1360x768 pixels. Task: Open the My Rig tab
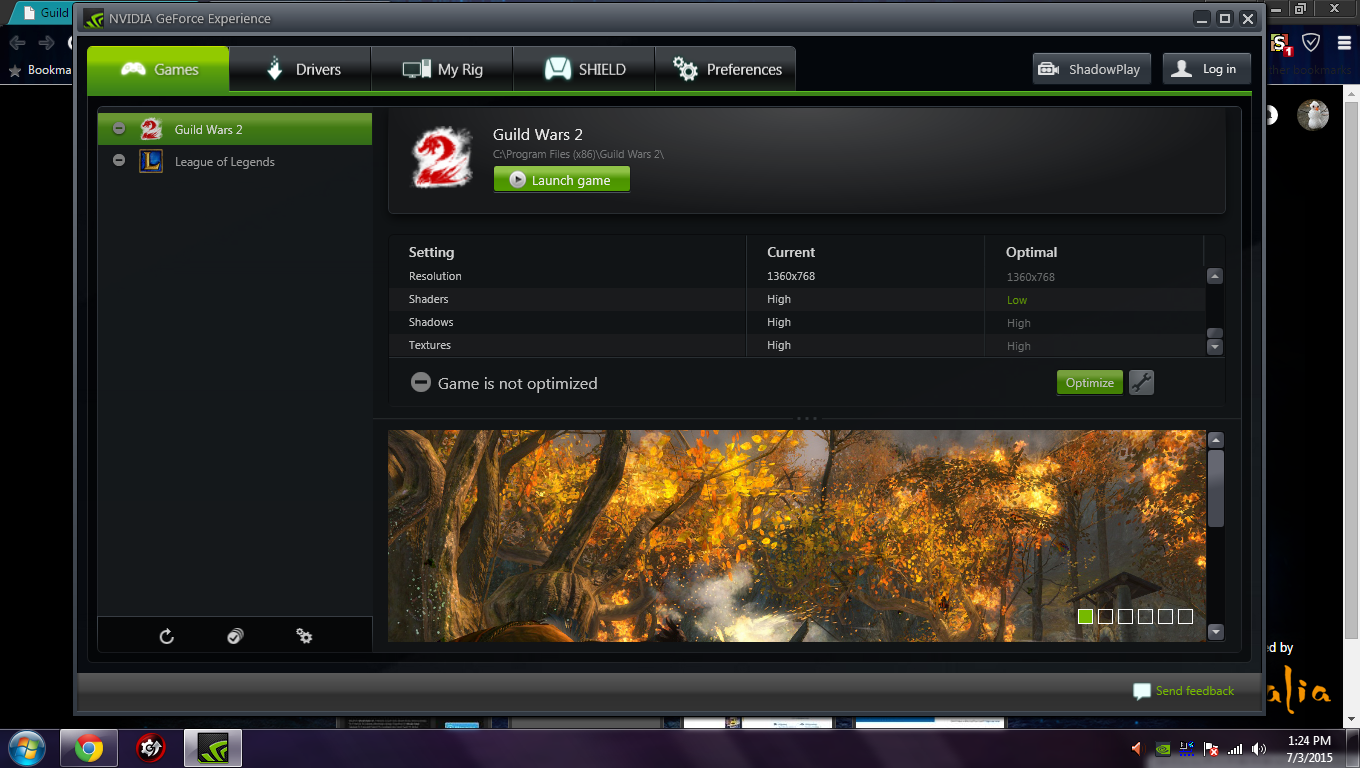(442, 69)
